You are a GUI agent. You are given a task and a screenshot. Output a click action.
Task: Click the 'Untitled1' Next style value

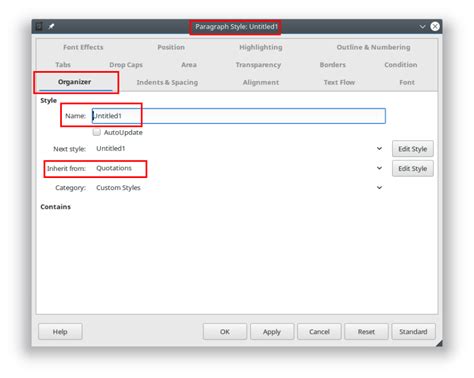point(111,148)
